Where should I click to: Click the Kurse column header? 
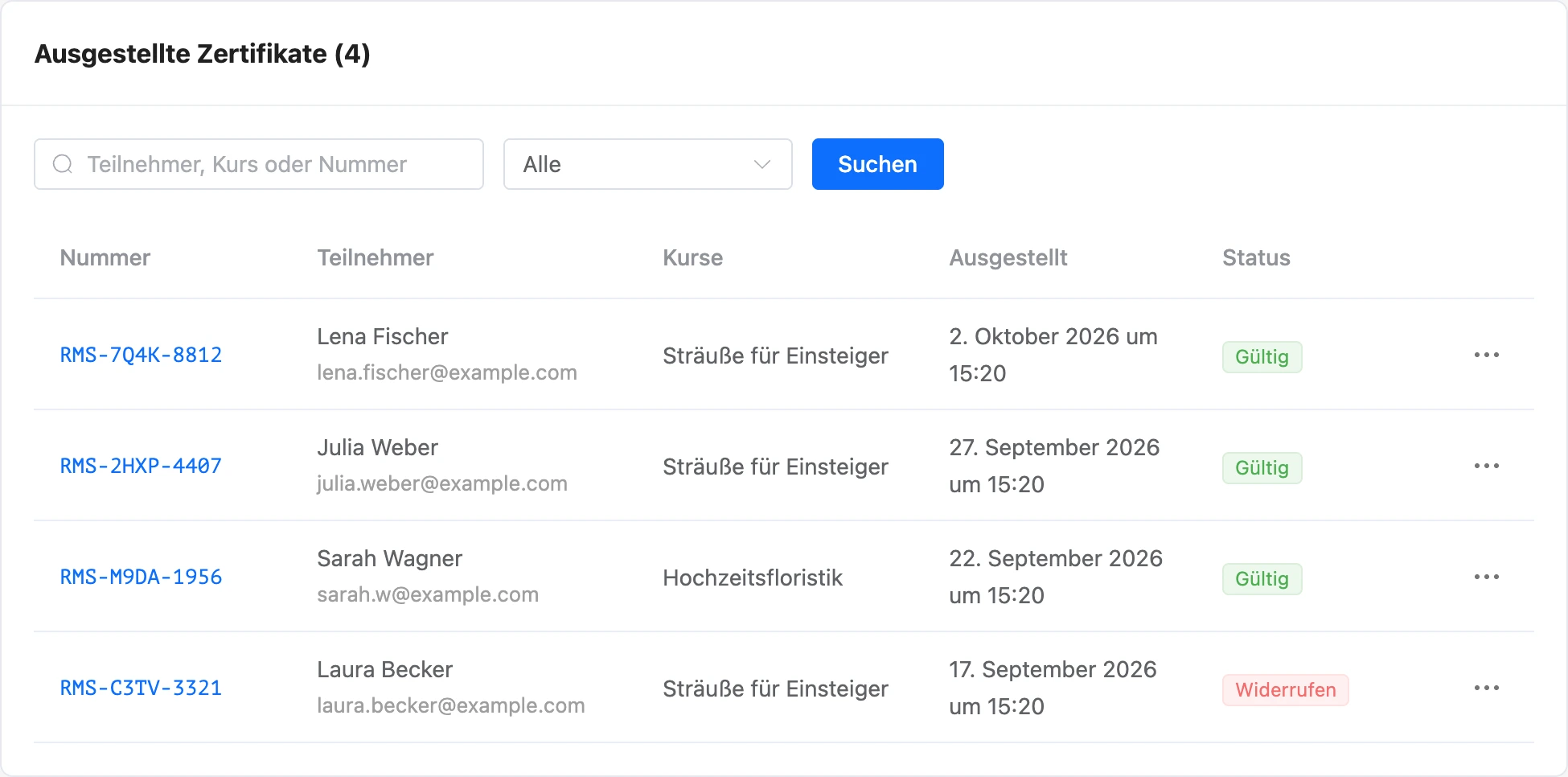[x=692, y=257]
